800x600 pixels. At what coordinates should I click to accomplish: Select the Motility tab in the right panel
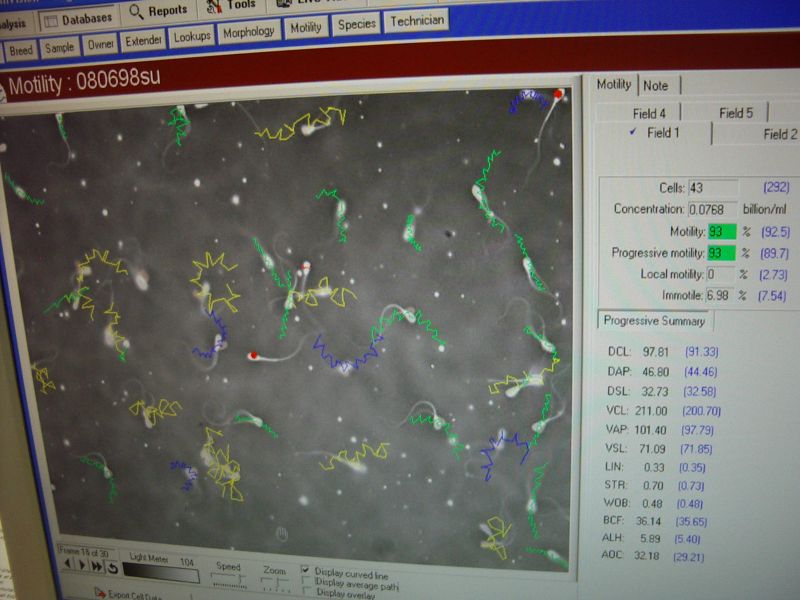614,84
